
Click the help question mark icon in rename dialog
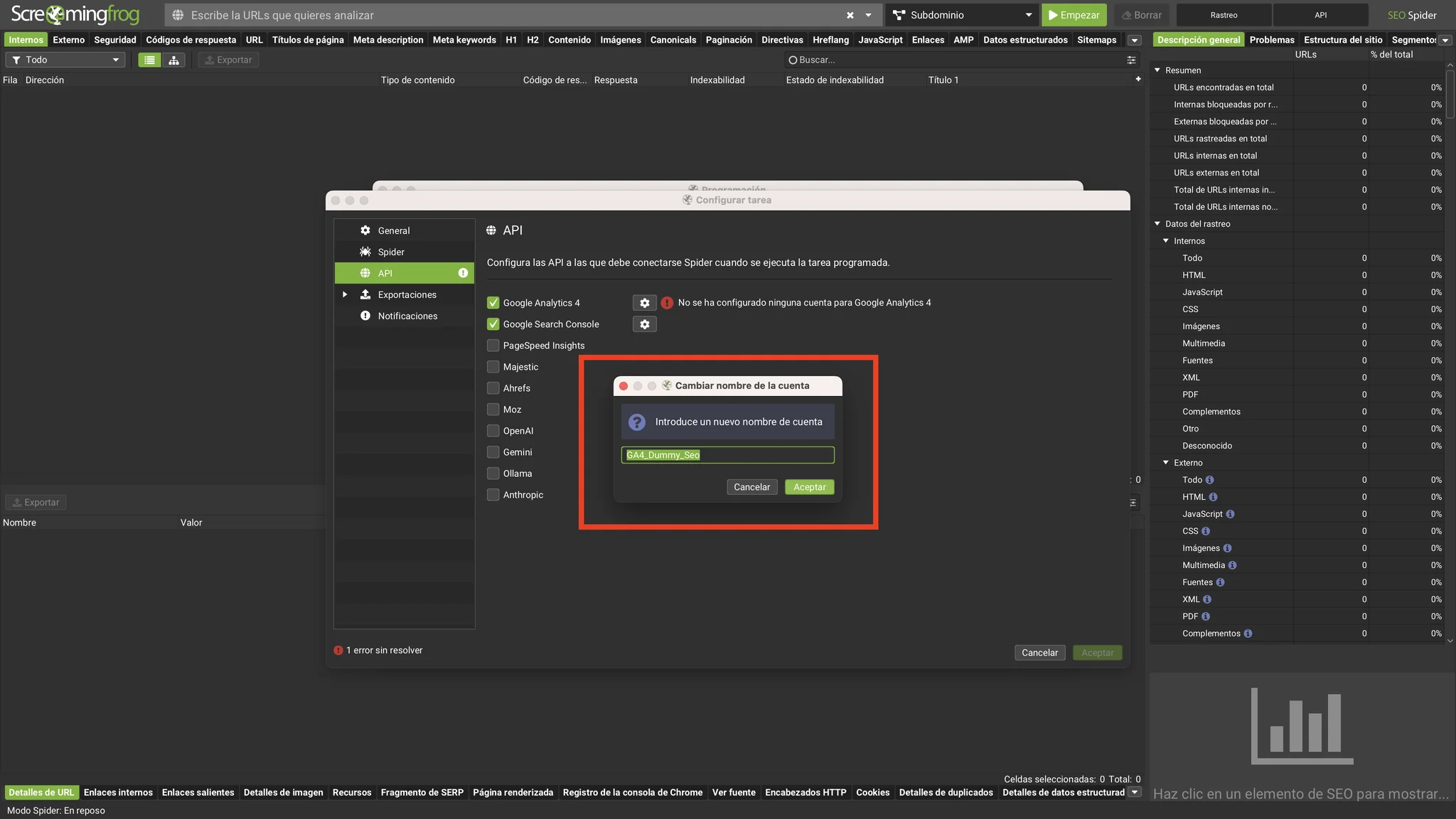[637, 422]
